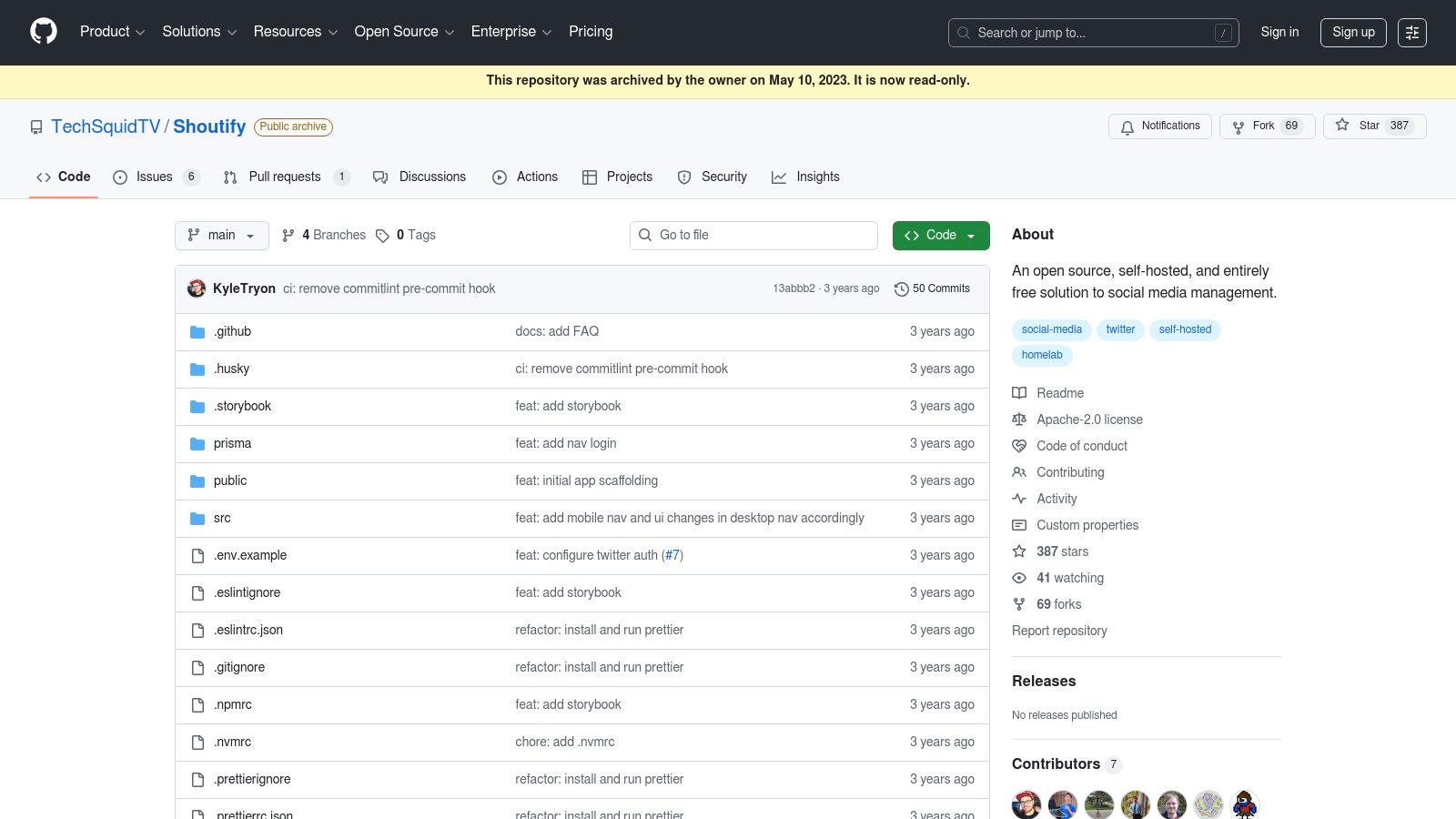This screenshot has height=819, width=1456.
Task: Switch to the Insights tab
Action: (805, 177)
